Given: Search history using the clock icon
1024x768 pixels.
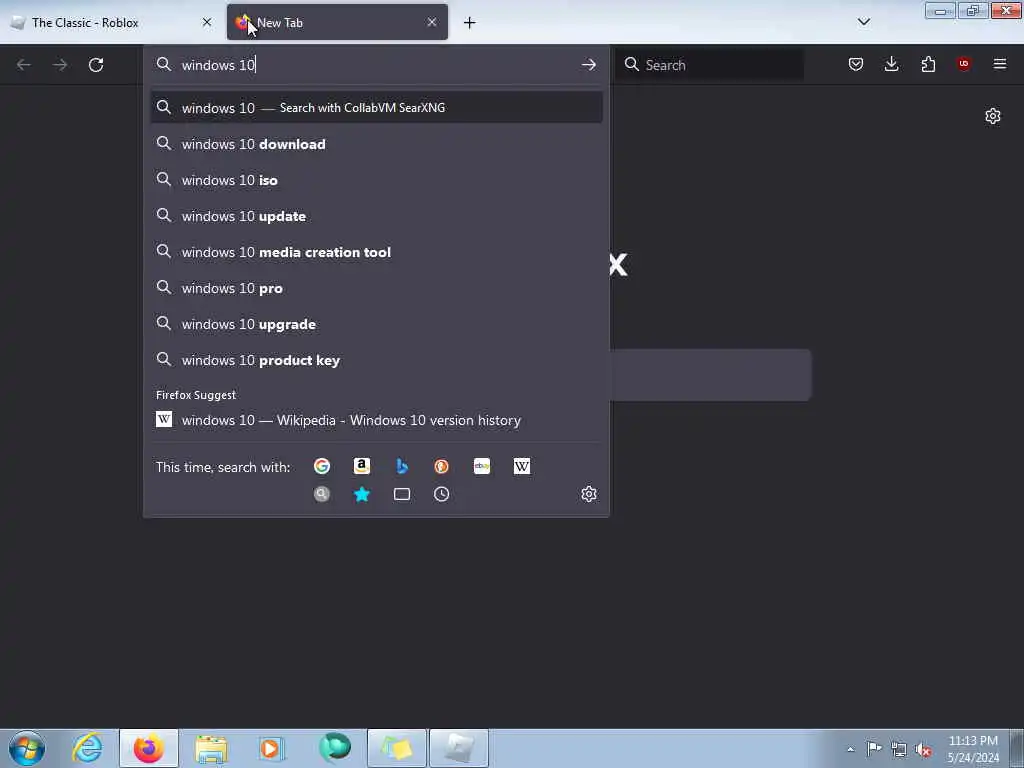Looking at the screenshot, I should pyautogui.click(x=441, y=494).
